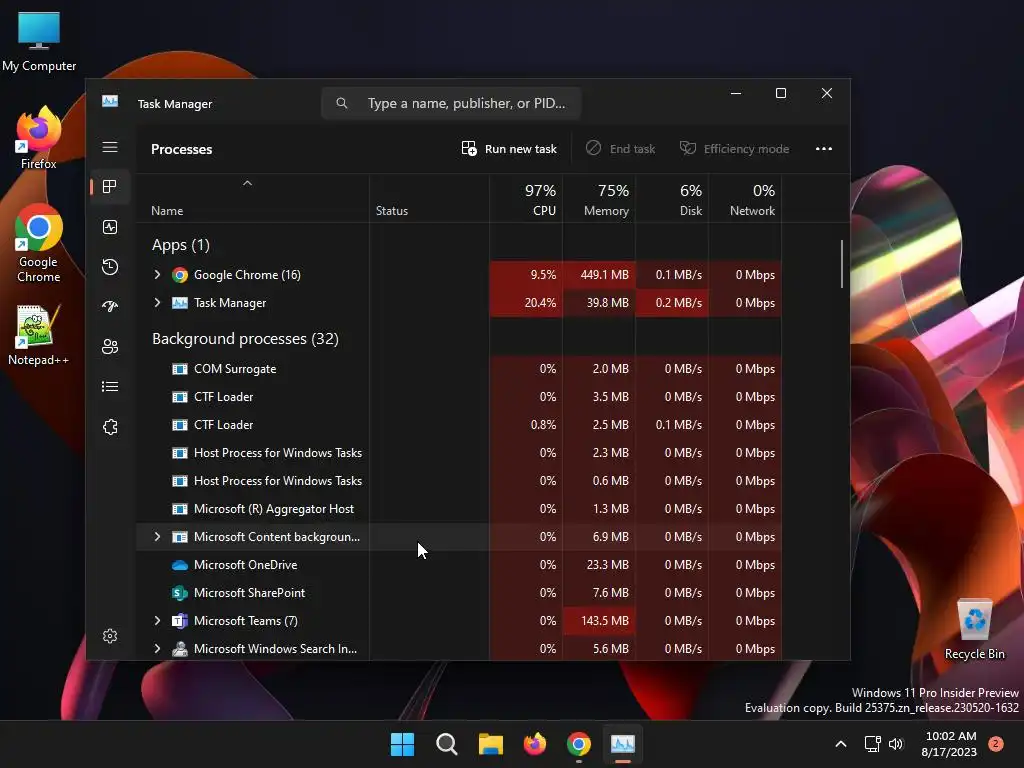The width and height of the screenshot is (1024, 768).
Task: Sort processes by Network column
Action: 745,199
